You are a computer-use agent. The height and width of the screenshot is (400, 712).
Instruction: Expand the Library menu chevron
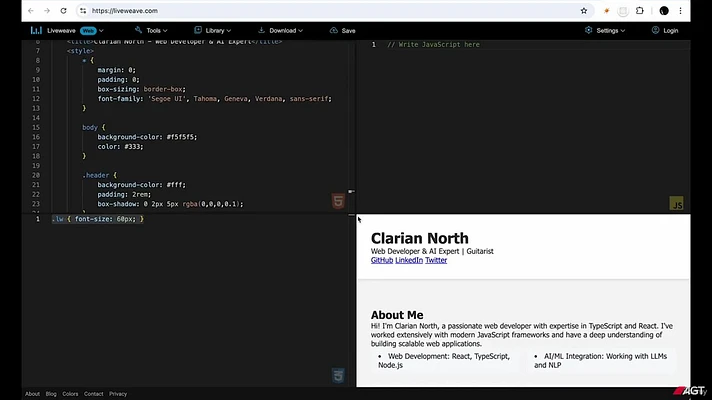[228, 31]
